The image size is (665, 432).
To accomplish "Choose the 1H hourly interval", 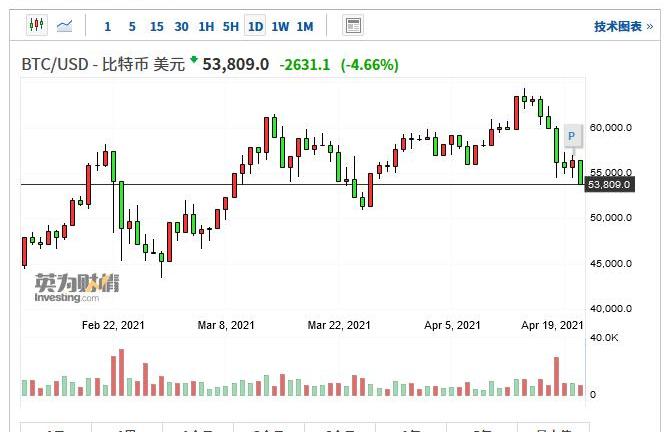I will [x=206, y=26].
